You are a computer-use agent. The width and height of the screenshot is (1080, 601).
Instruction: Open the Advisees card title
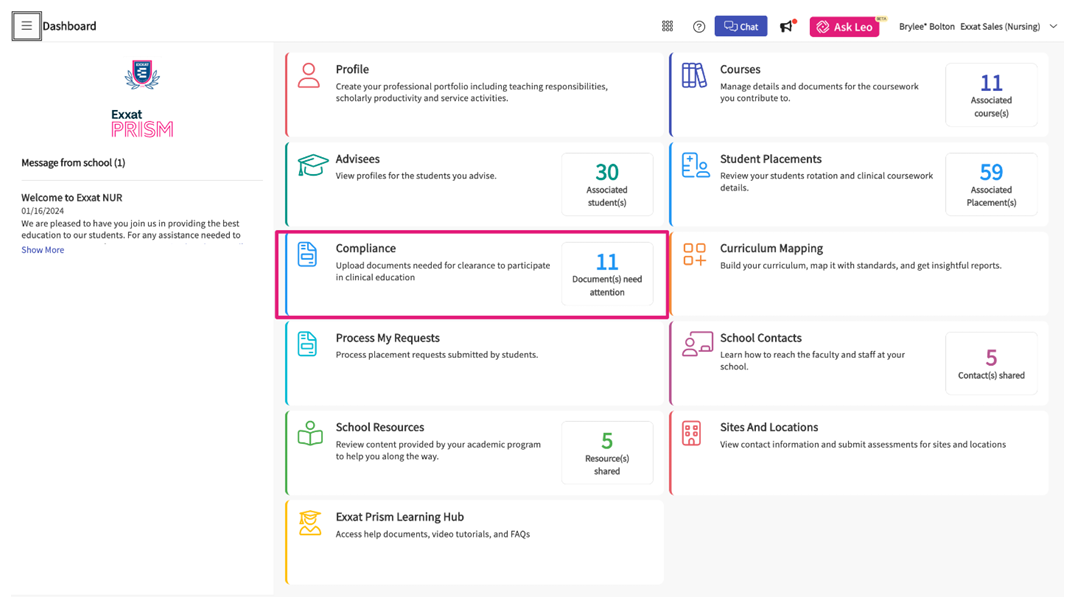point(357,159)
